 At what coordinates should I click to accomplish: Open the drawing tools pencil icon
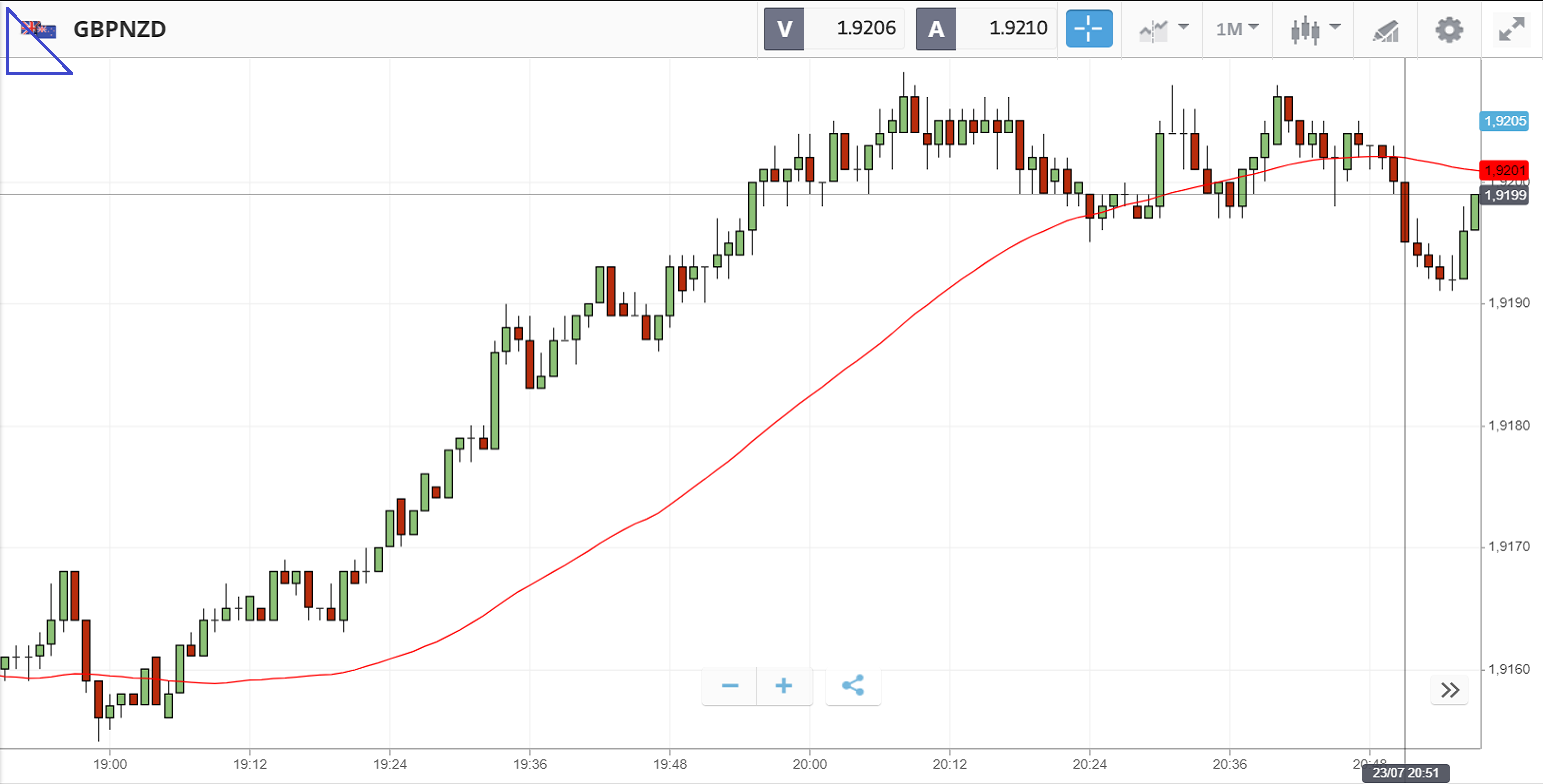point(1385,30)
